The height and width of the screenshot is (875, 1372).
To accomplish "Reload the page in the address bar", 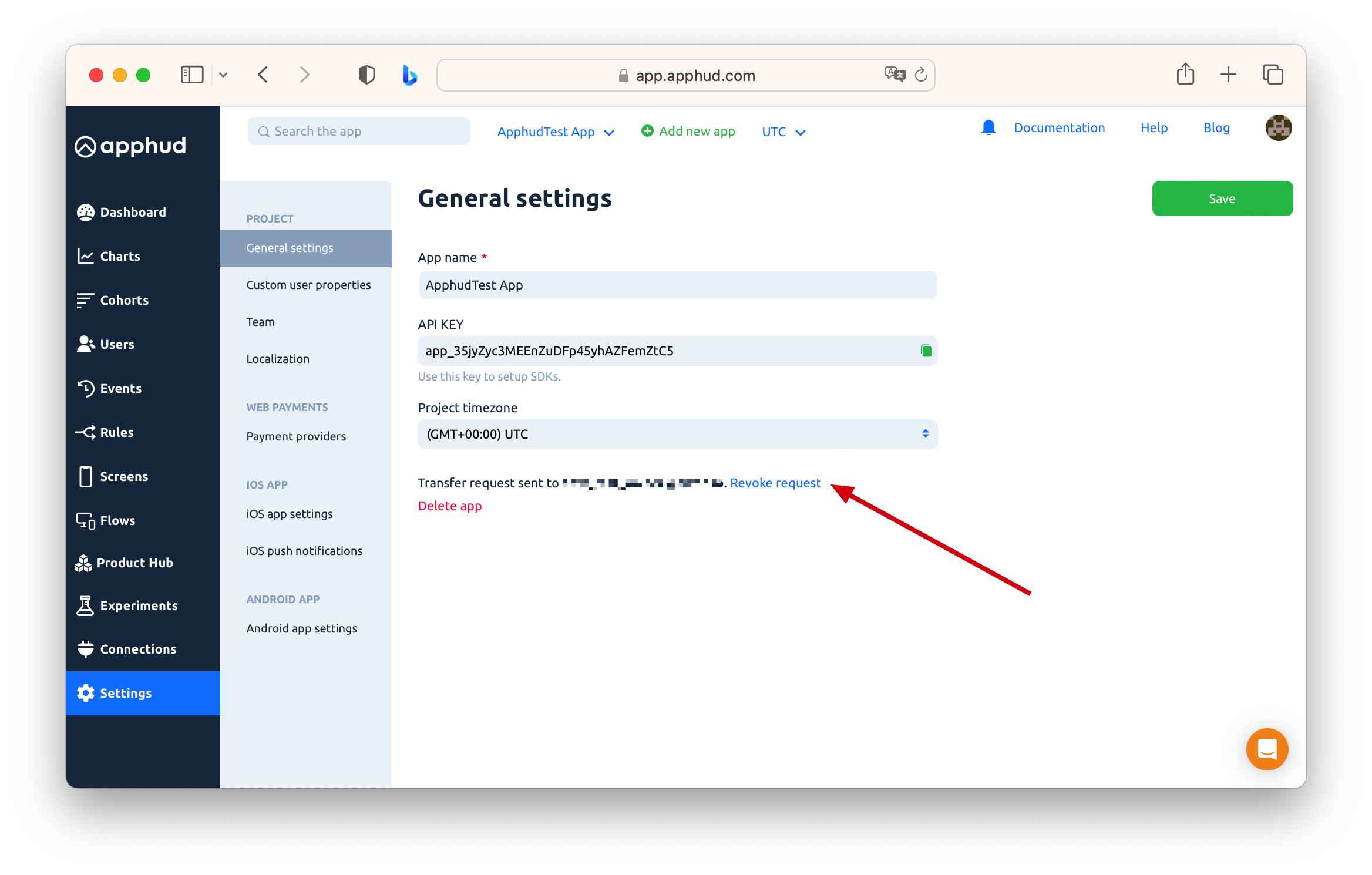I will (x=921, y=75).
